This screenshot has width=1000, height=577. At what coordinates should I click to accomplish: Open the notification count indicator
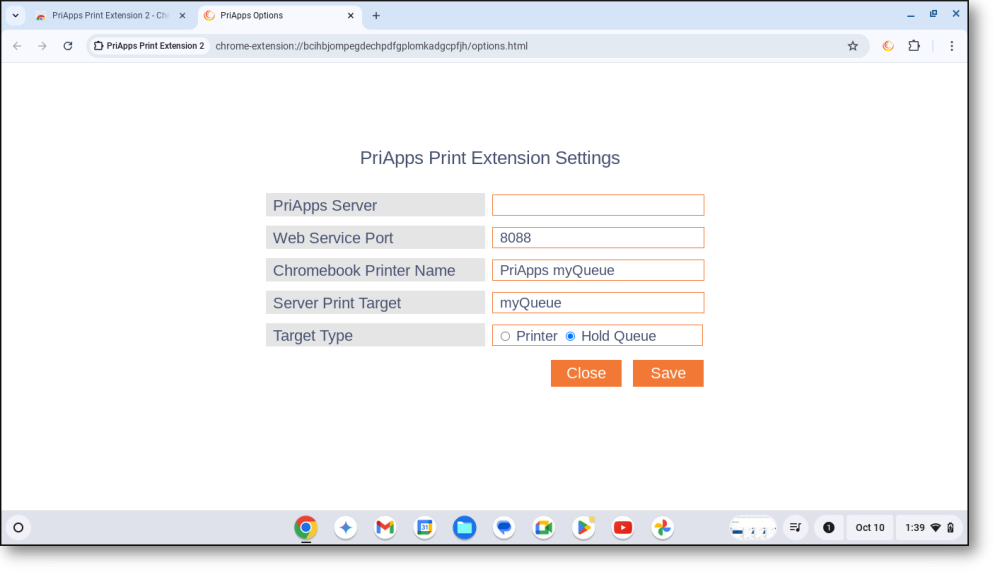pyautogui.click(x=828, y=528)
